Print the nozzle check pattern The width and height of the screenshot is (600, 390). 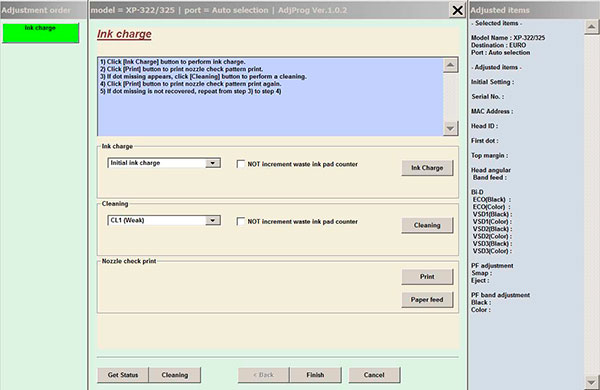[x=427, y=276]
